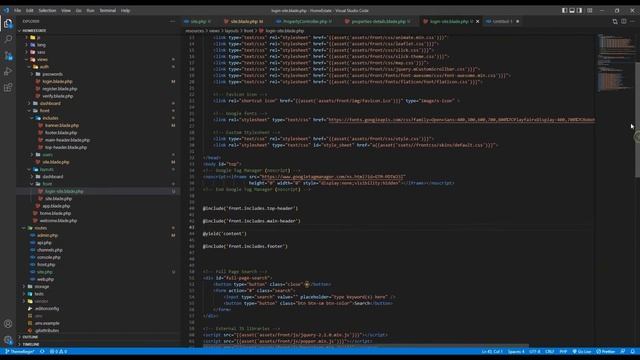Open the Run and Debug view
The height and width of the screenshot is (360, 640).
coord(8,71)
